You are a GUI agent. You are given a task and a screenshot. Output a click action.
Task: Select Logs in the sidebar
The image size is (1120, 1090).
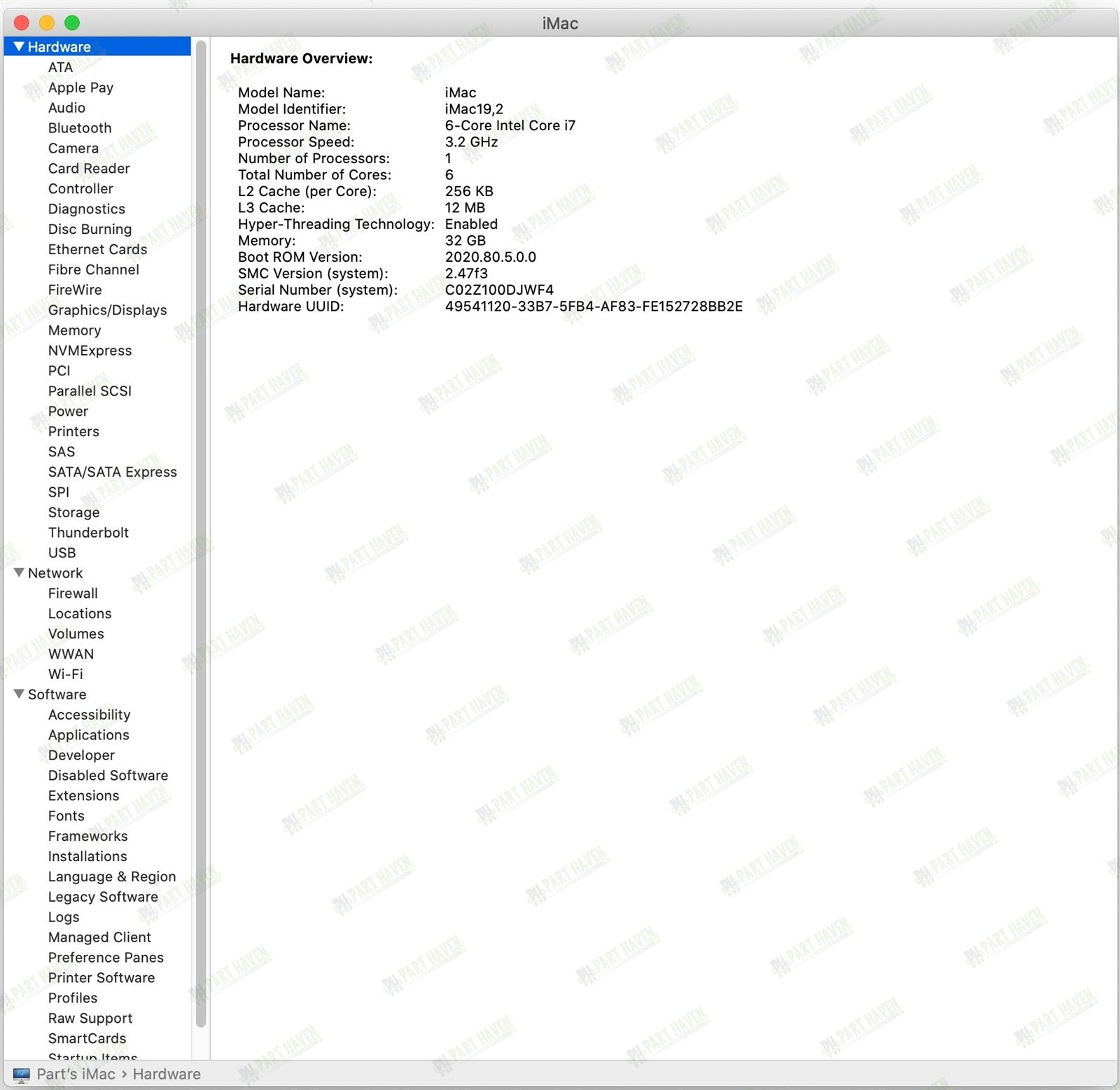(64, 917)
